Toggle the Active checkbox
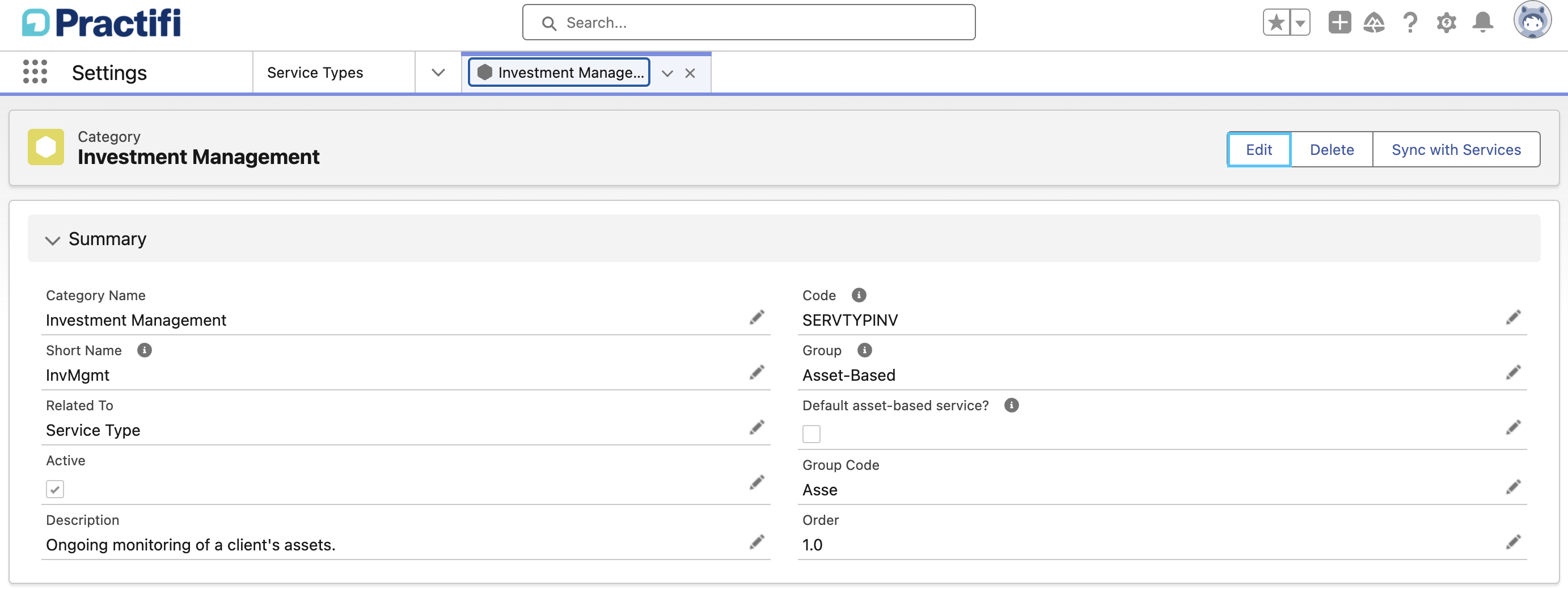 coord(55,489)
